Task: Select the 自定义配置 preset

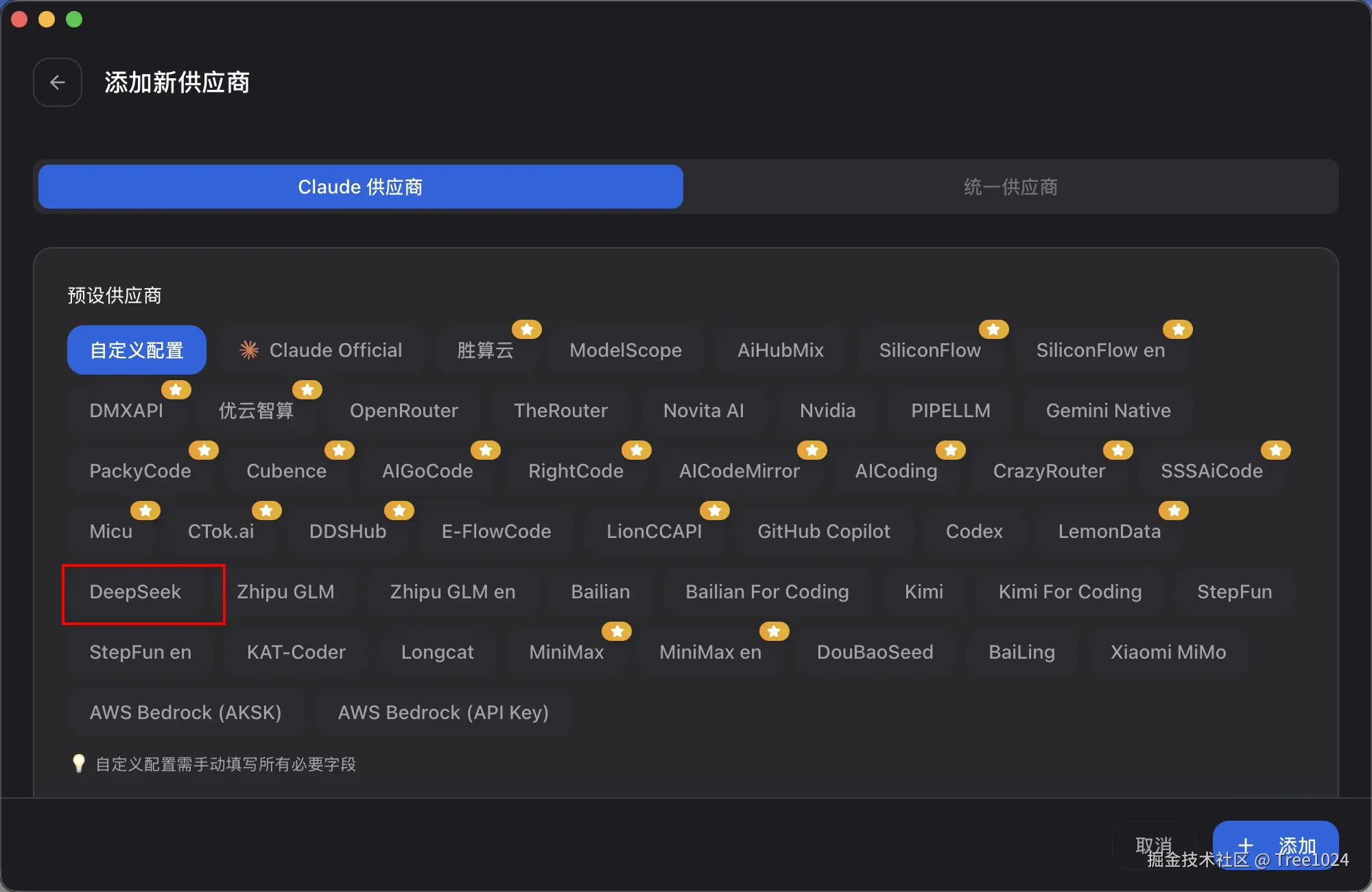Action: pos(137,350)
